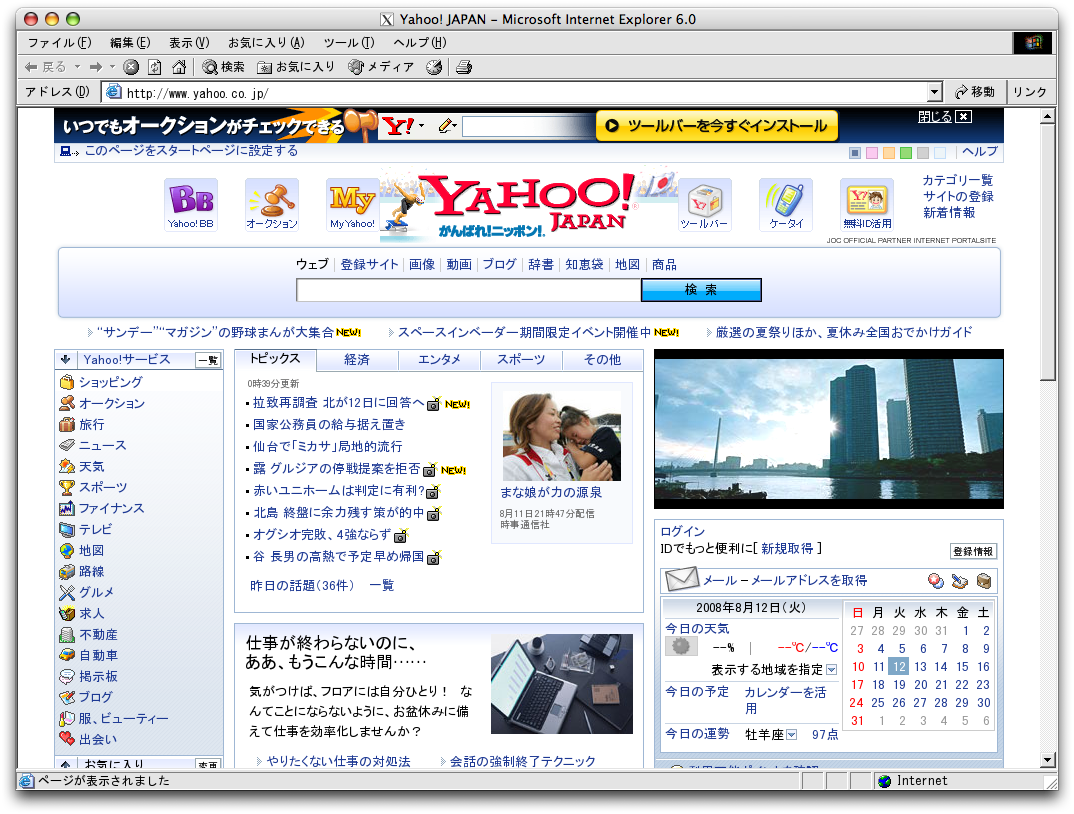Open the ファイル(F) menu
The width and height of the screenshot is (1074, 814).
[x=60, y=42]
